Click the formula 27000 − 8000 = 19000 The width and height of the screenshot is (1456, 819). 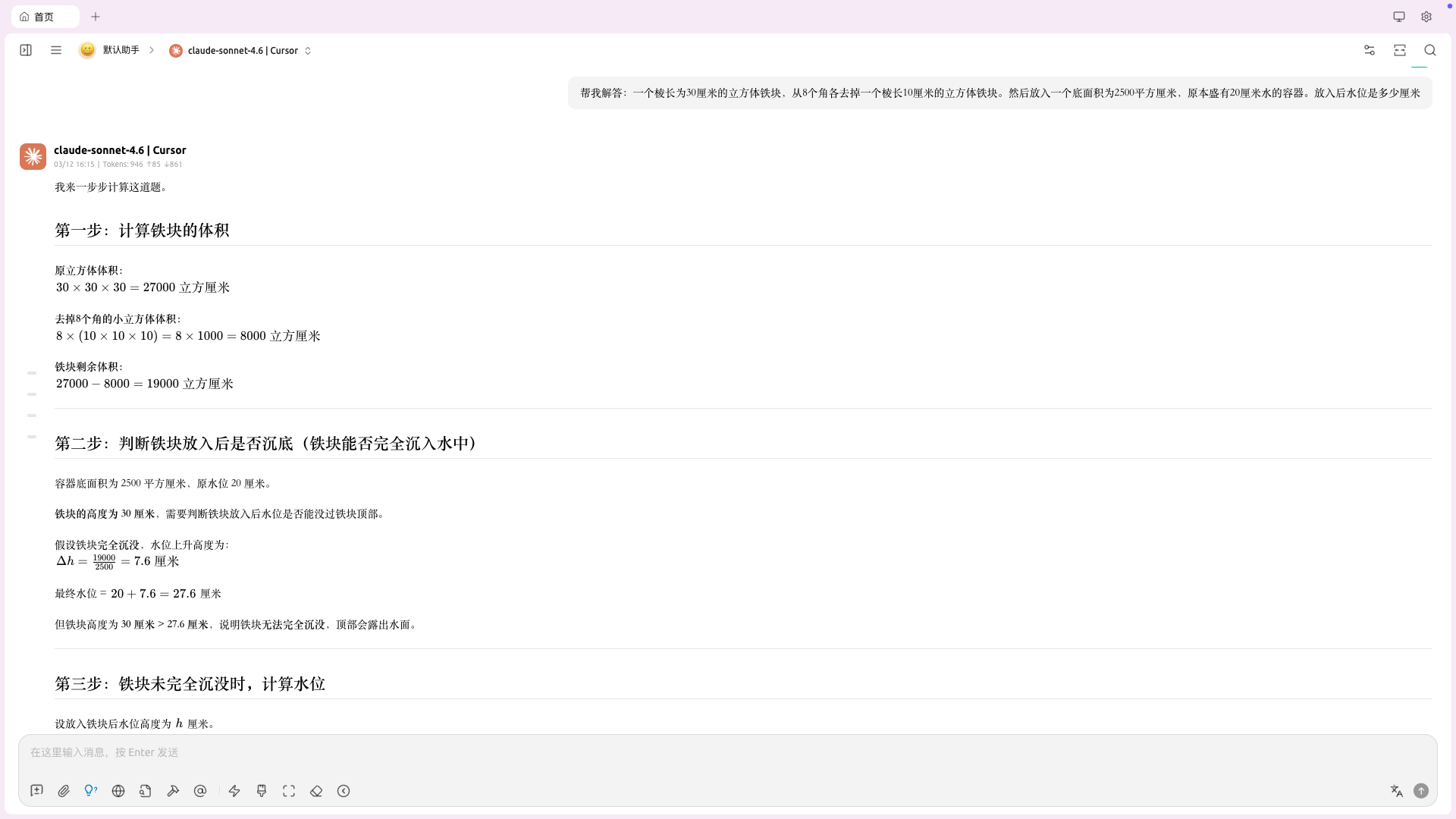pos(144,384)
